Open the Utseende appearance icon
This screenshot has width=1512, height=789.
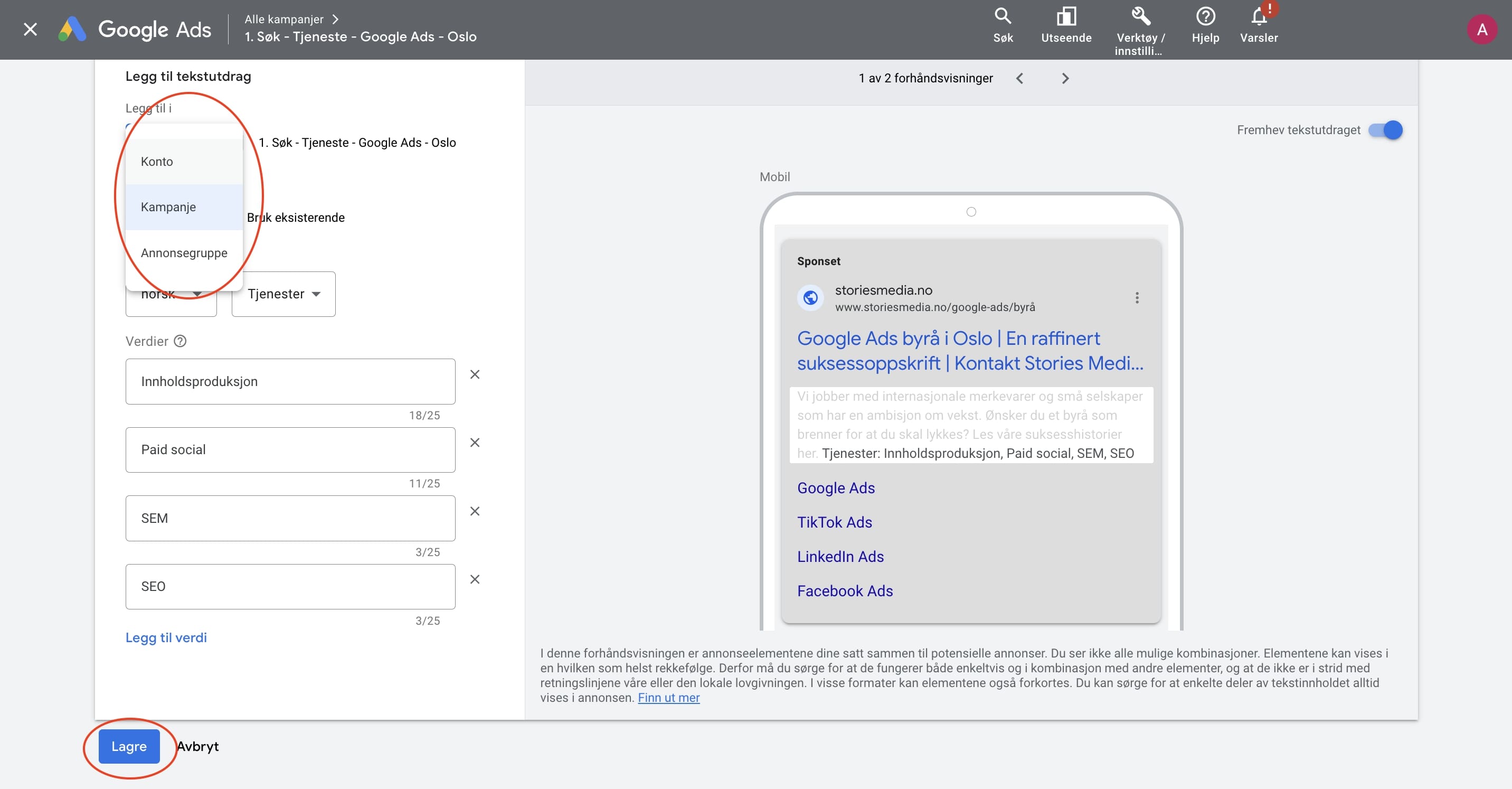click(1066, 16)
